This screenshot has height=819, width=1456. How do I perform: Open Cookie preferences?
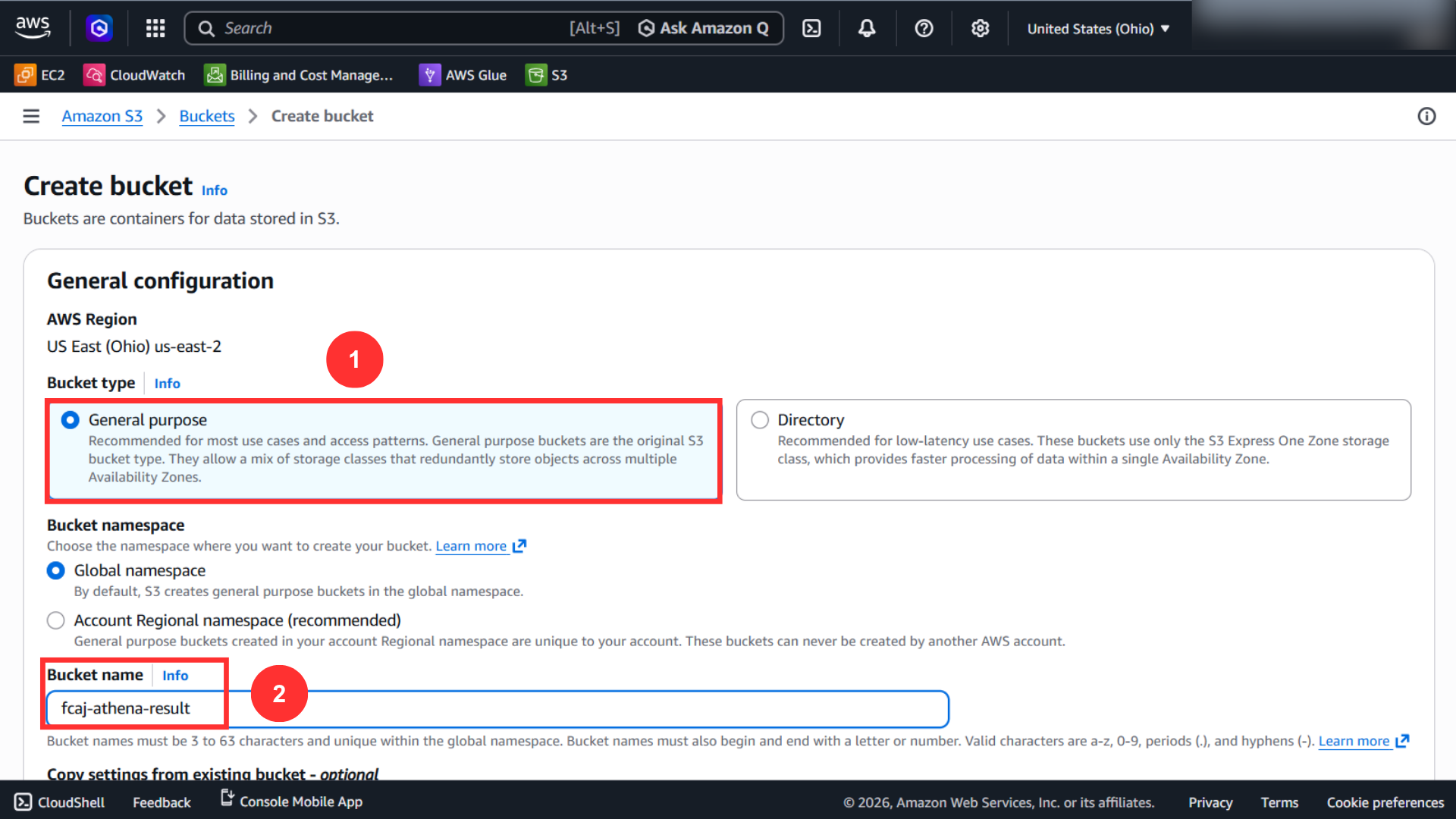tap(1385, 802)
